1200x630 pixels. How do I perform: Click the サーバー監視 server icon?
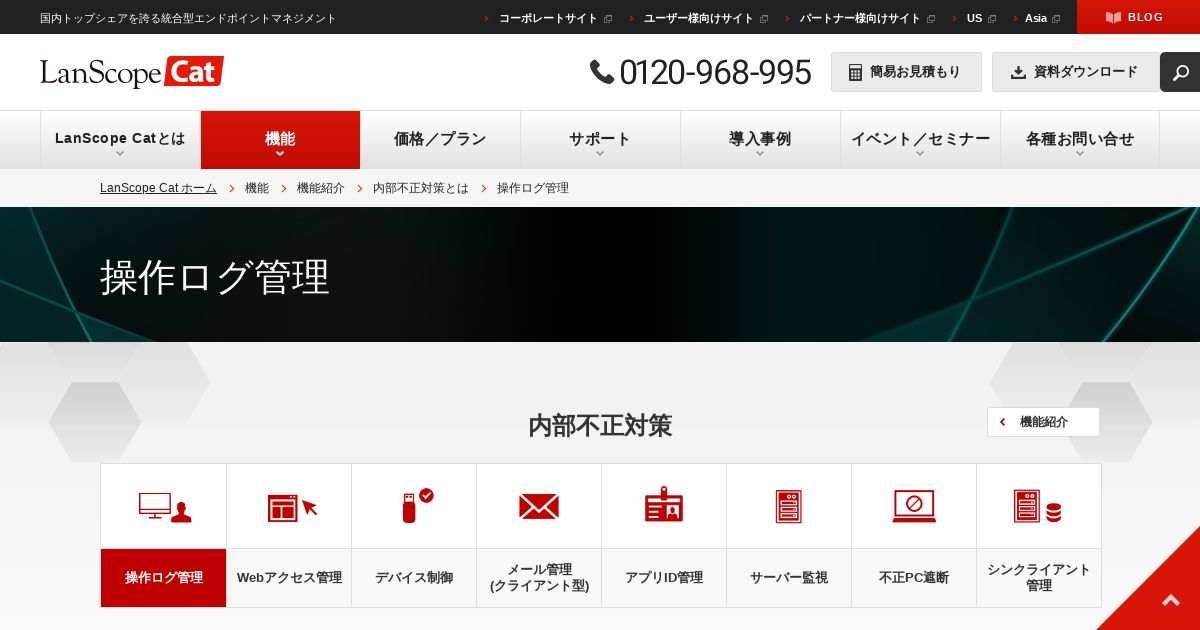pos(789,507)
